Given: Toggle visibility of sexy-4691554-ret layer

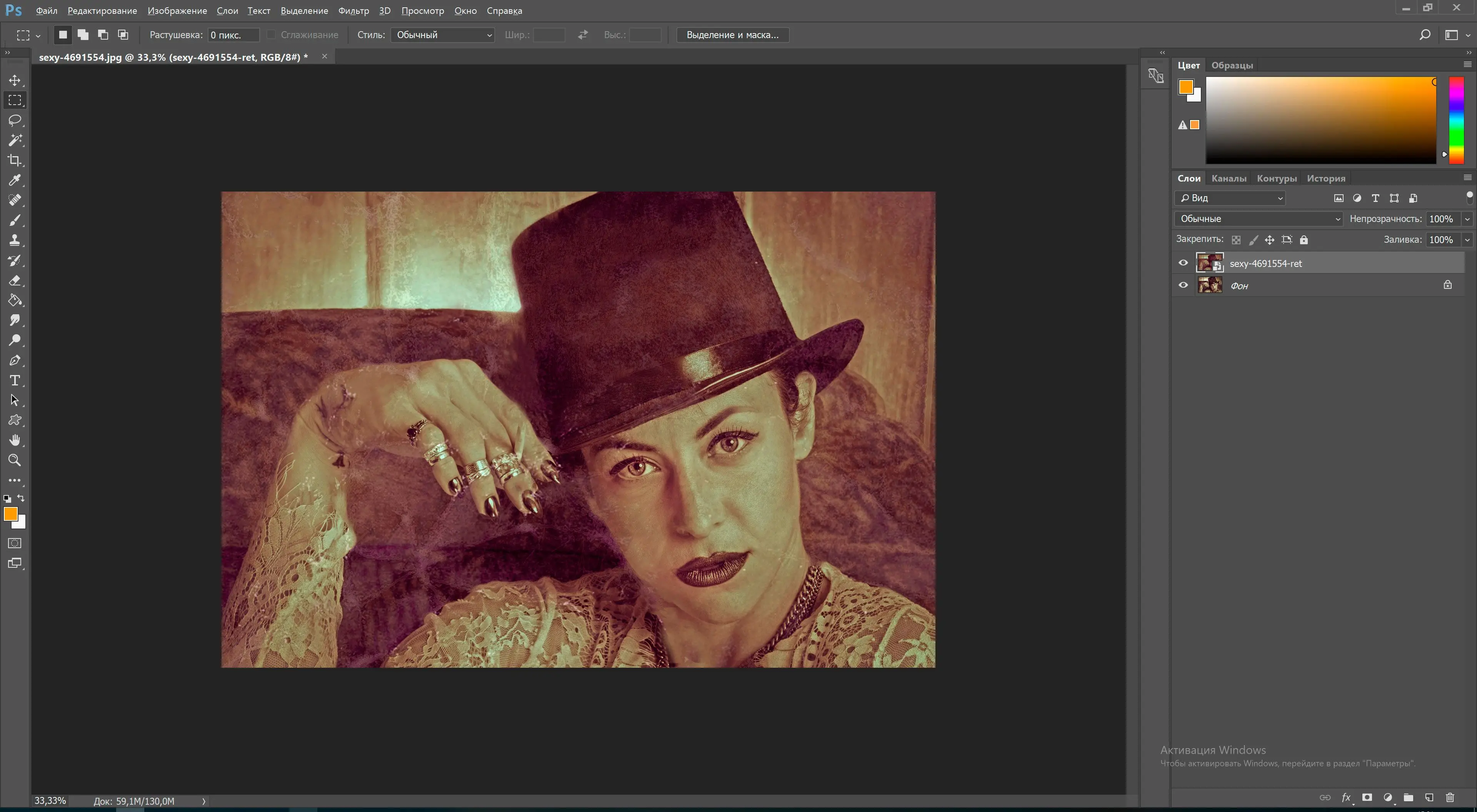Looking at the screenshot, I should 1184,263.
